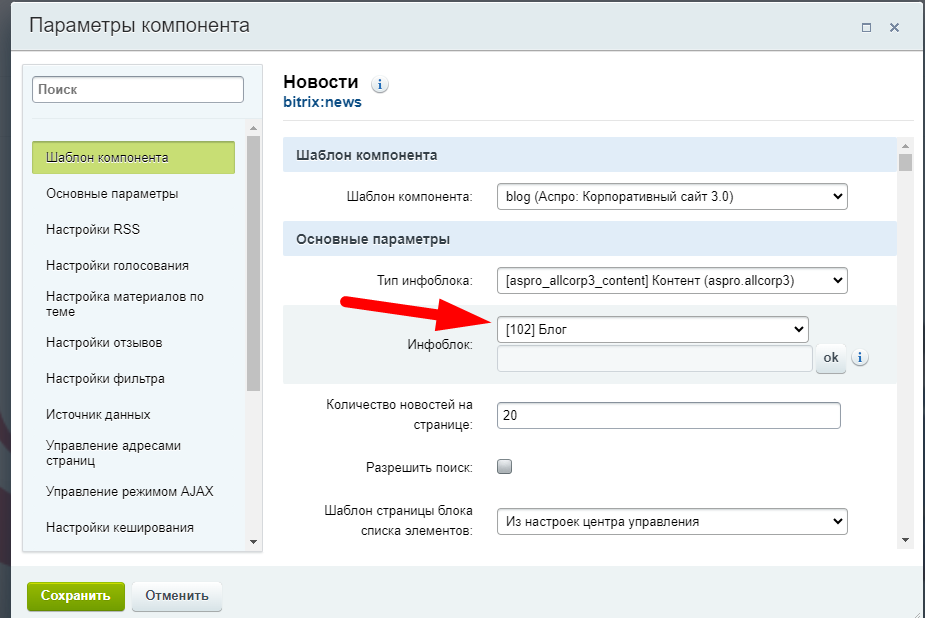The image size is (925, 618).
Task: Expand the Тип инфоблока dropdown
Action: (x=671, y=281)
